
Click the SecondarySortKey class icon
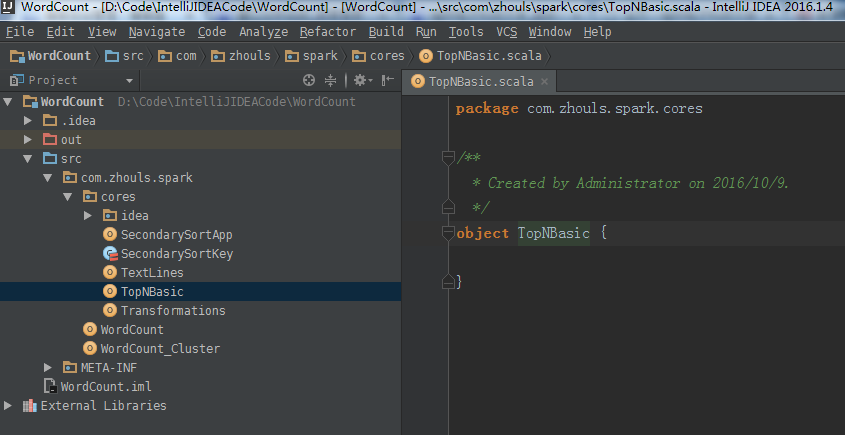pos(110,253)
